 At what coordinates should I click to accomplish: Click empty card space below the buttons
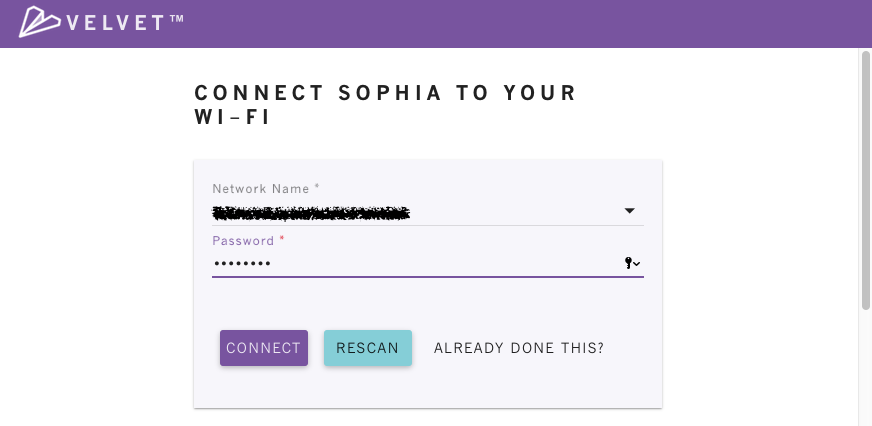(x=428, y=387)
